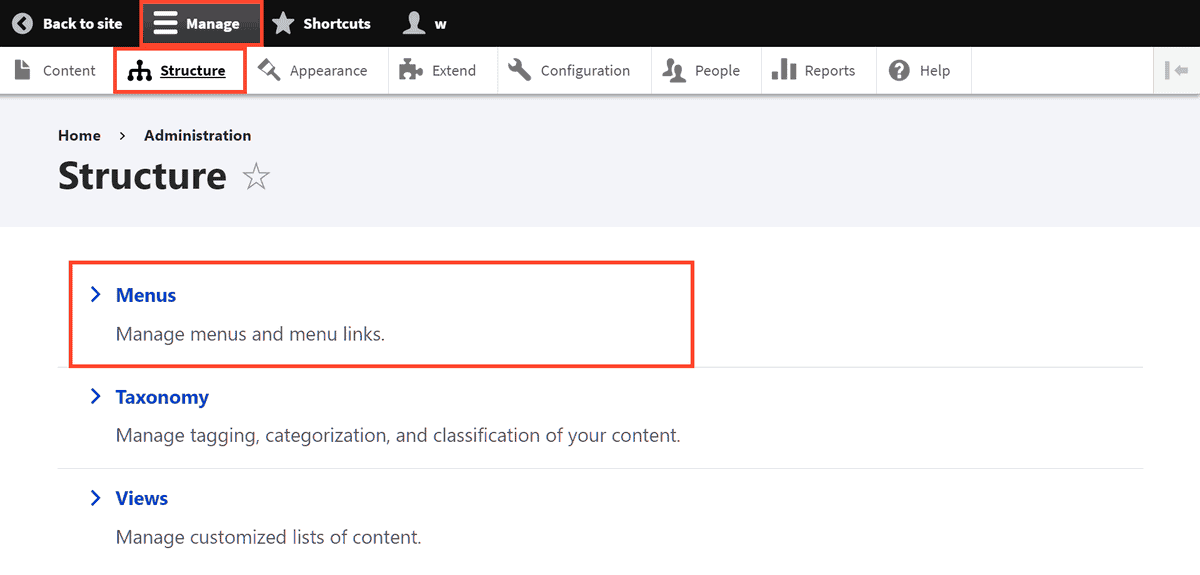Click the Reports bar chart icon
Viewport: 1200px width, 575px height.
coord(784,70)
